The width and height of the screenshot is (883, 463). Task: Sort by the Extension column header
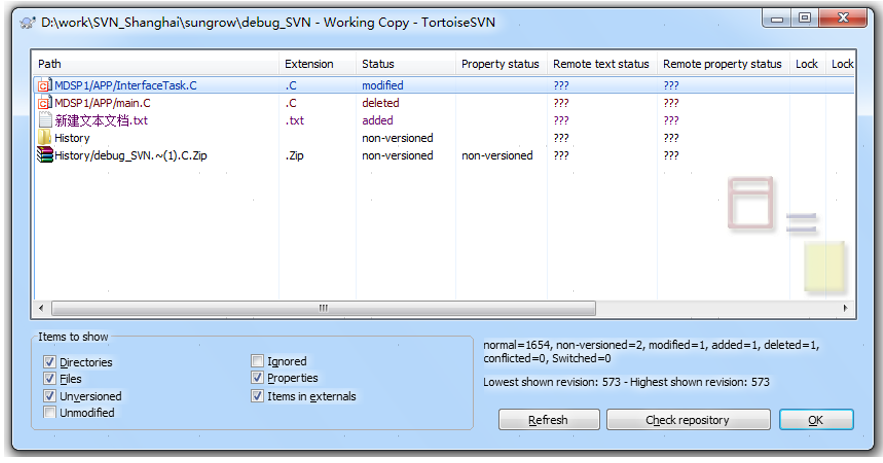[x=318, y=64]
